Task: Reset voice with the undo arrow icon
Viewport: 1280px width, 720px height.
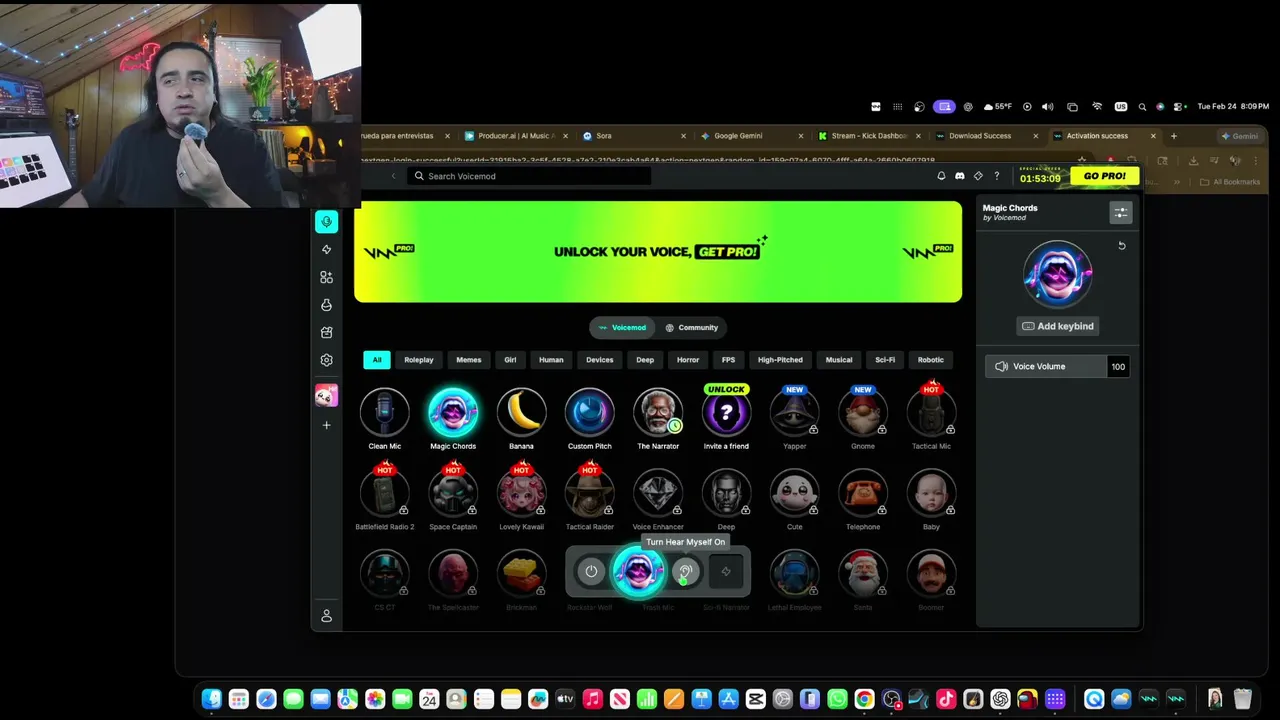Action: [x=1122, y=246]
